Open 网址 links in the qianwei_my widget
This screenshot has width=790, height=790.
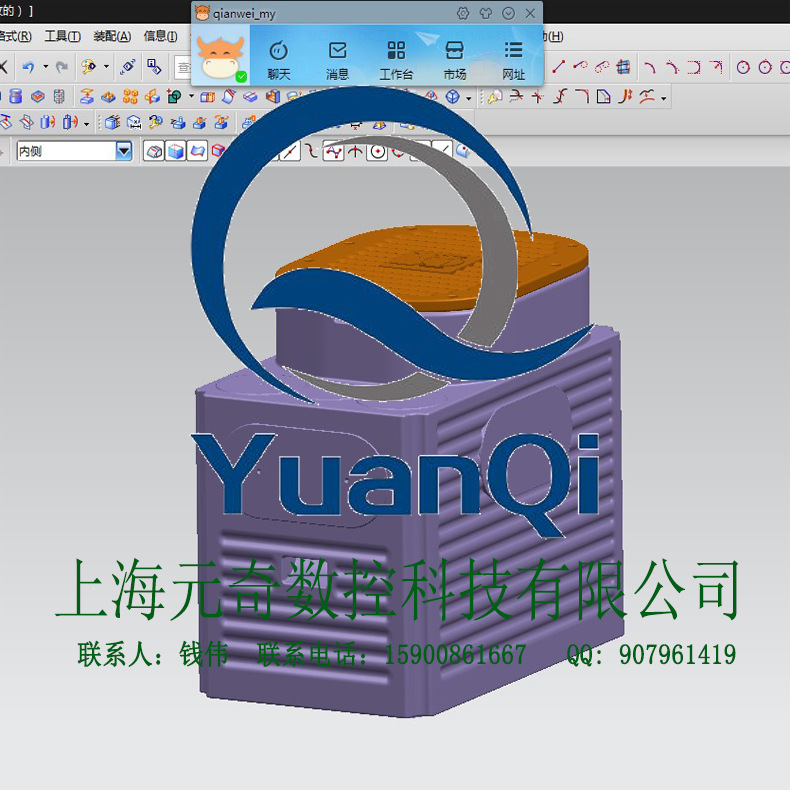(513, 61)
